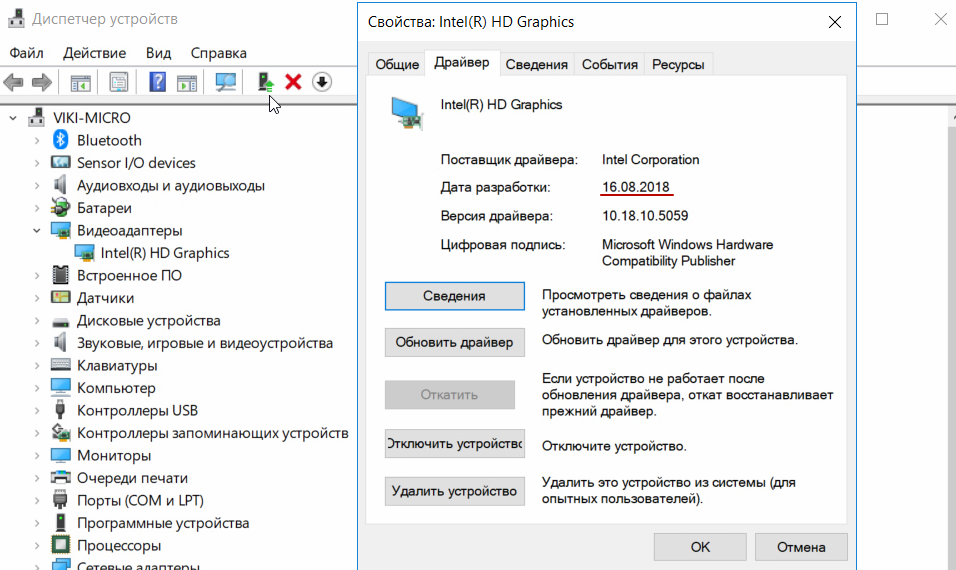Viewport: 956px width, 570px height.
Task: Select the Bluetooth category icon
Action: [x=60, y=140]
